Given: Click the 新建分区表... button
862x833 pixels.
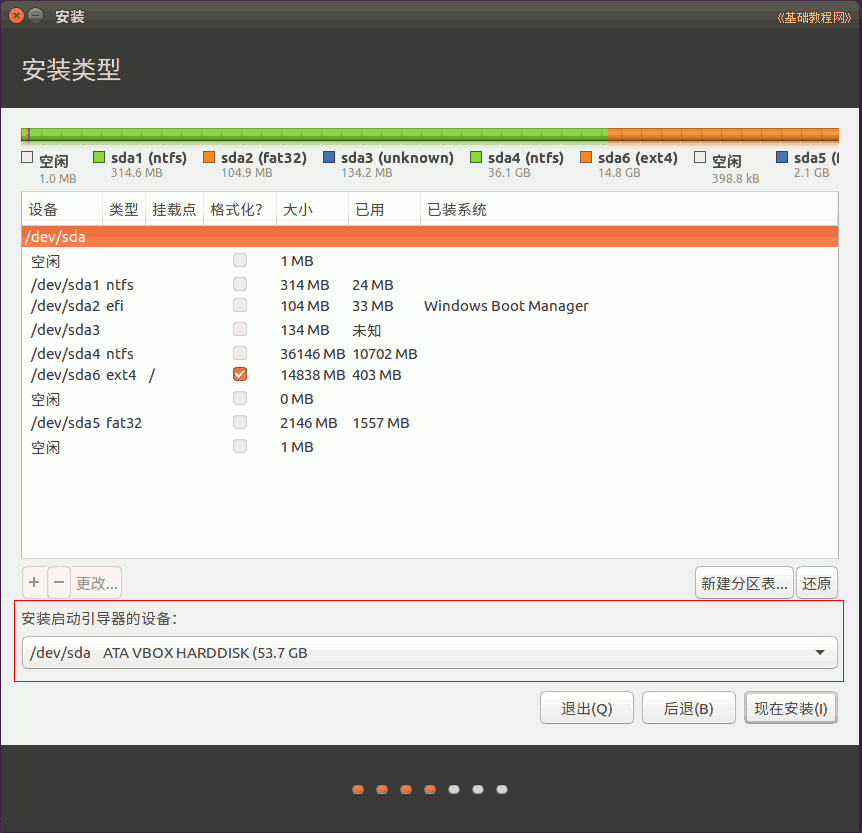Looking at the screenshot, I should pyautogui.click(x=744, y=582).
